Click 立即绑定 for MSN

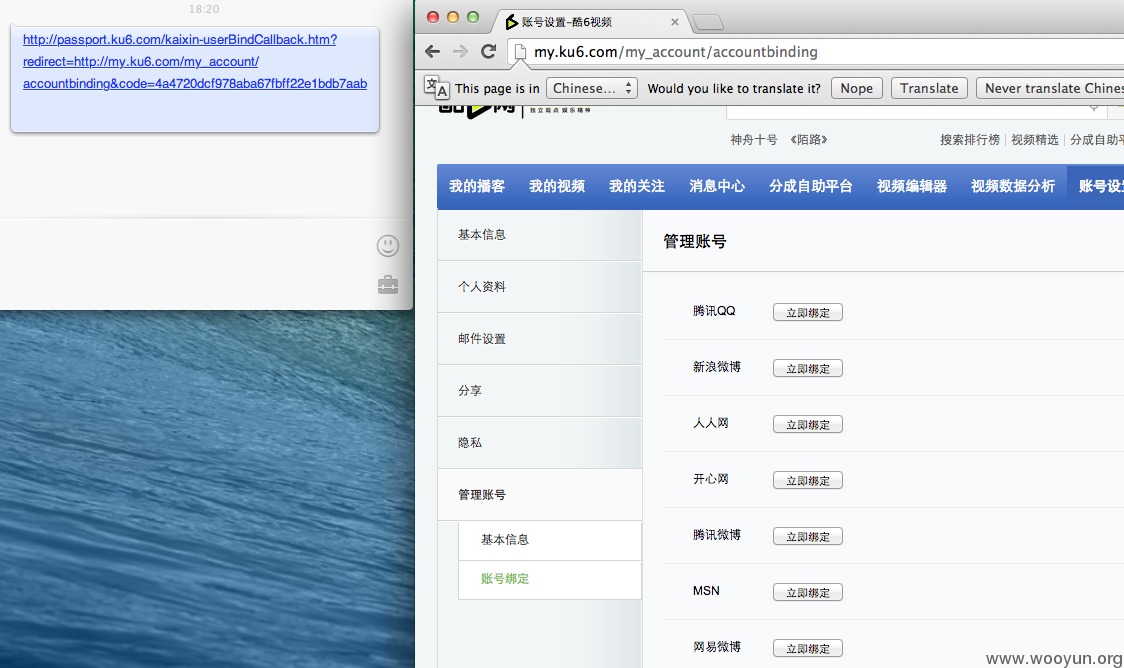click(x=808, y=592)
